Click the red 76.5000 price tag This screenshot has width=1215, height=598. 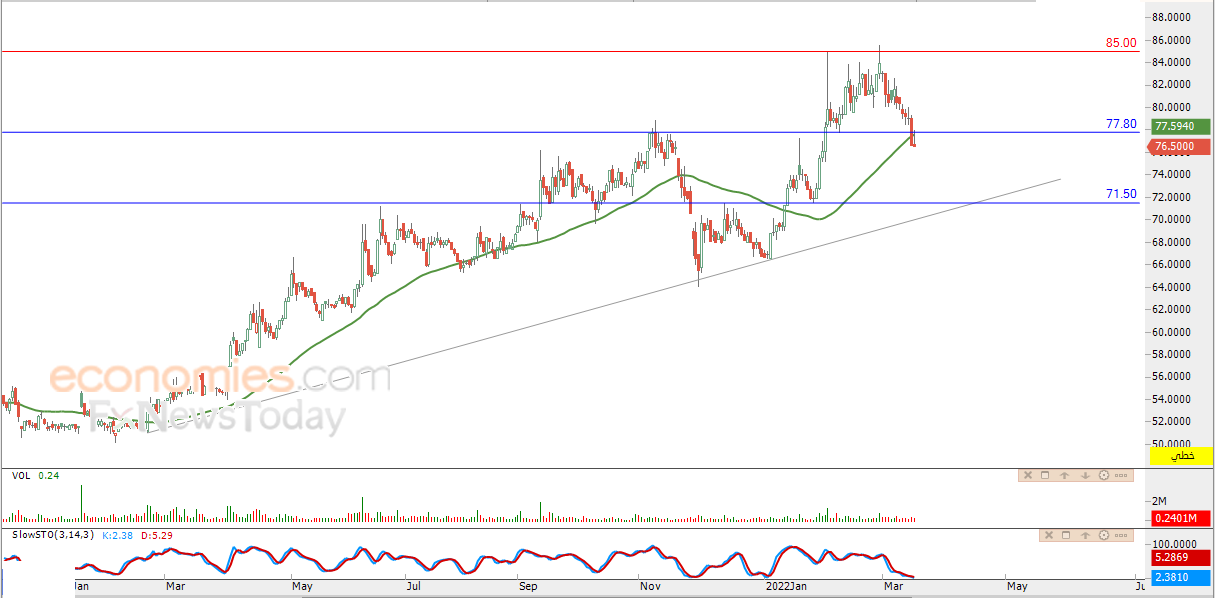pyautogui.click(x=1181, y=146)
